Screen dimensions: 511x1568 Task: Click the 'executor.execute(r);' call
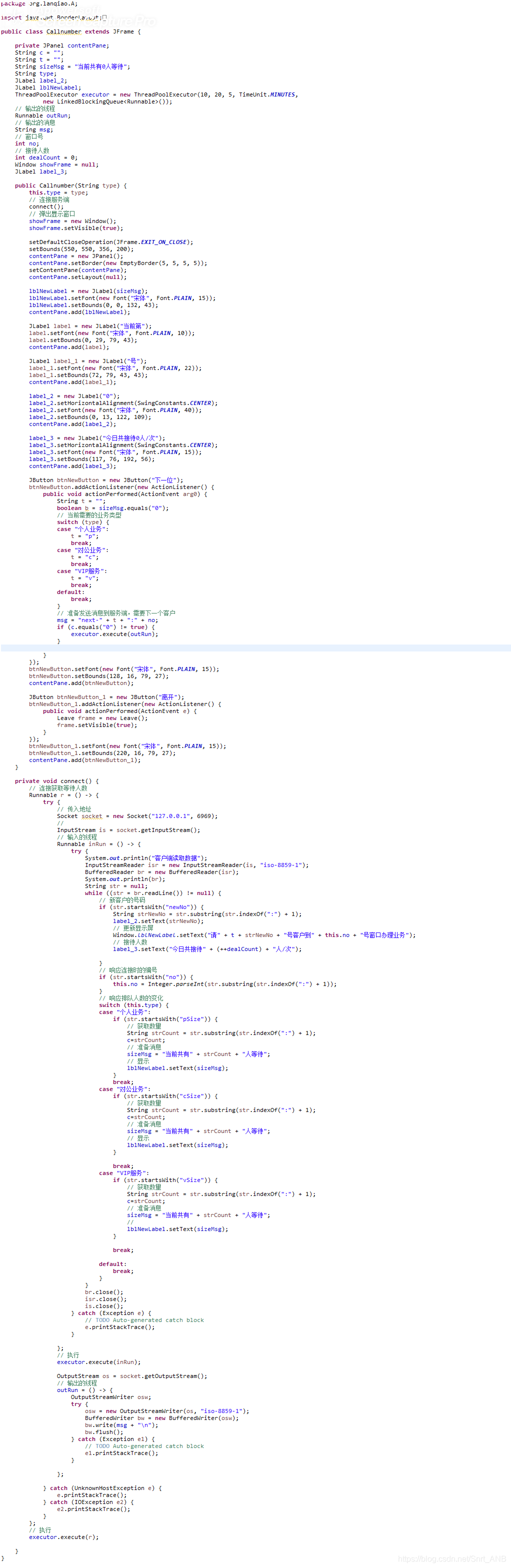point(64,1537)
